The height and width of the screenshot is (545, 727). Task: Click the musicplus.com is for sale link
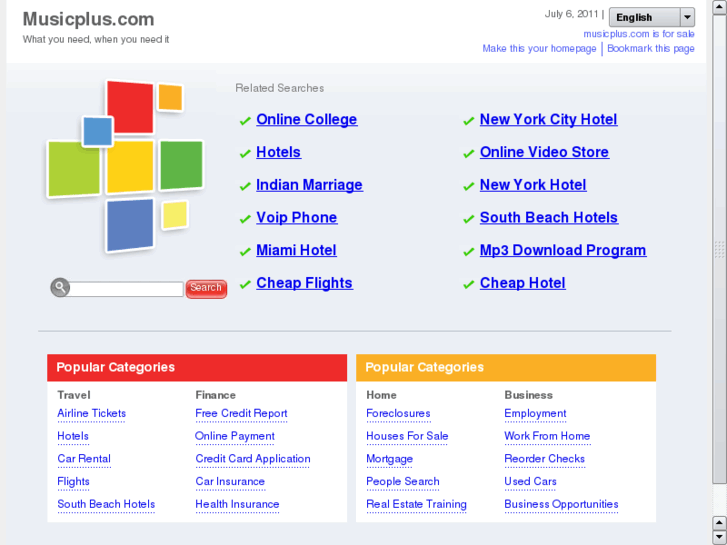click(638, 34)
